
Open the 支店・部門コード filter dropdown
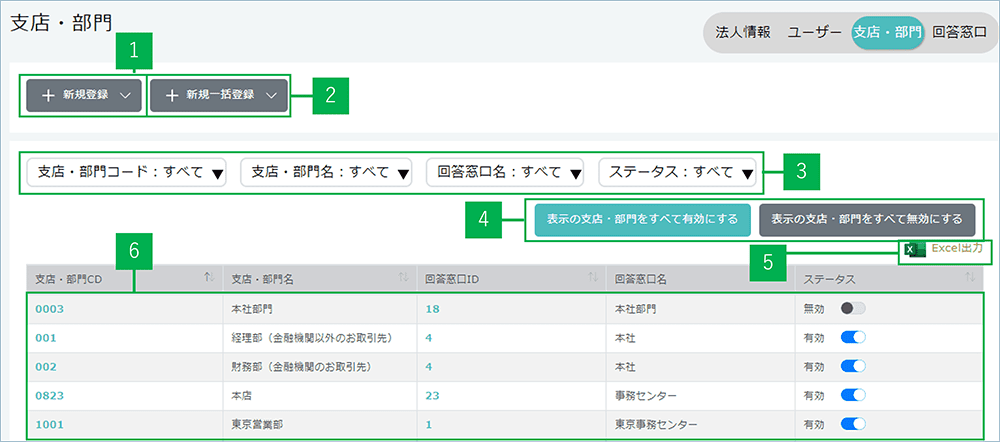point(125,172)
